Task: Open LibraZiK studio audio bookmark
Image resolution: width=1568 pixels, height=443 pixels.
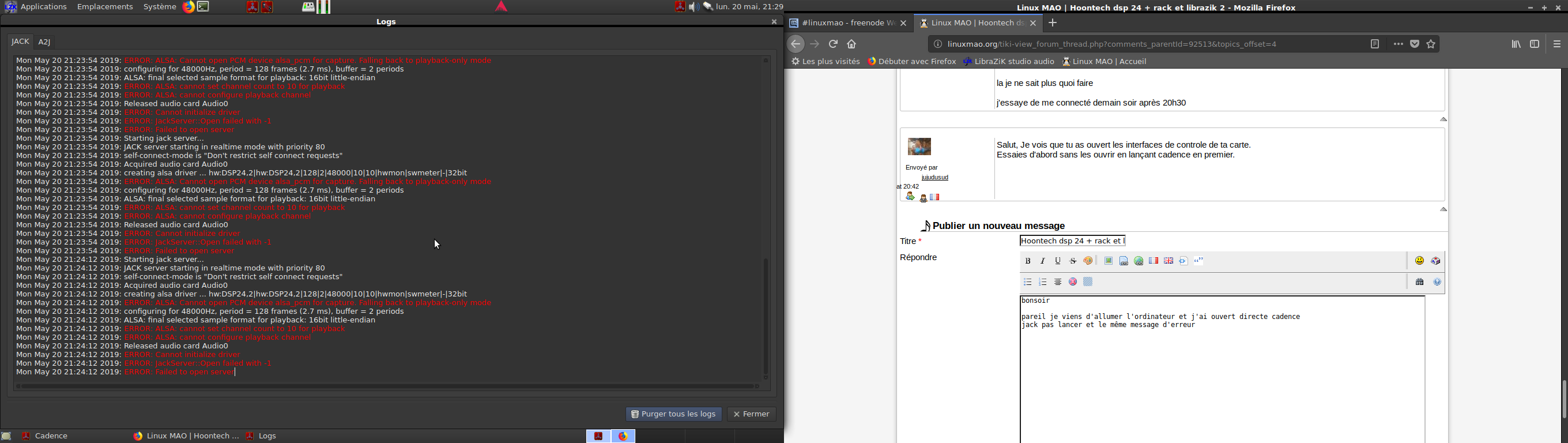Action: (1009, 62)
